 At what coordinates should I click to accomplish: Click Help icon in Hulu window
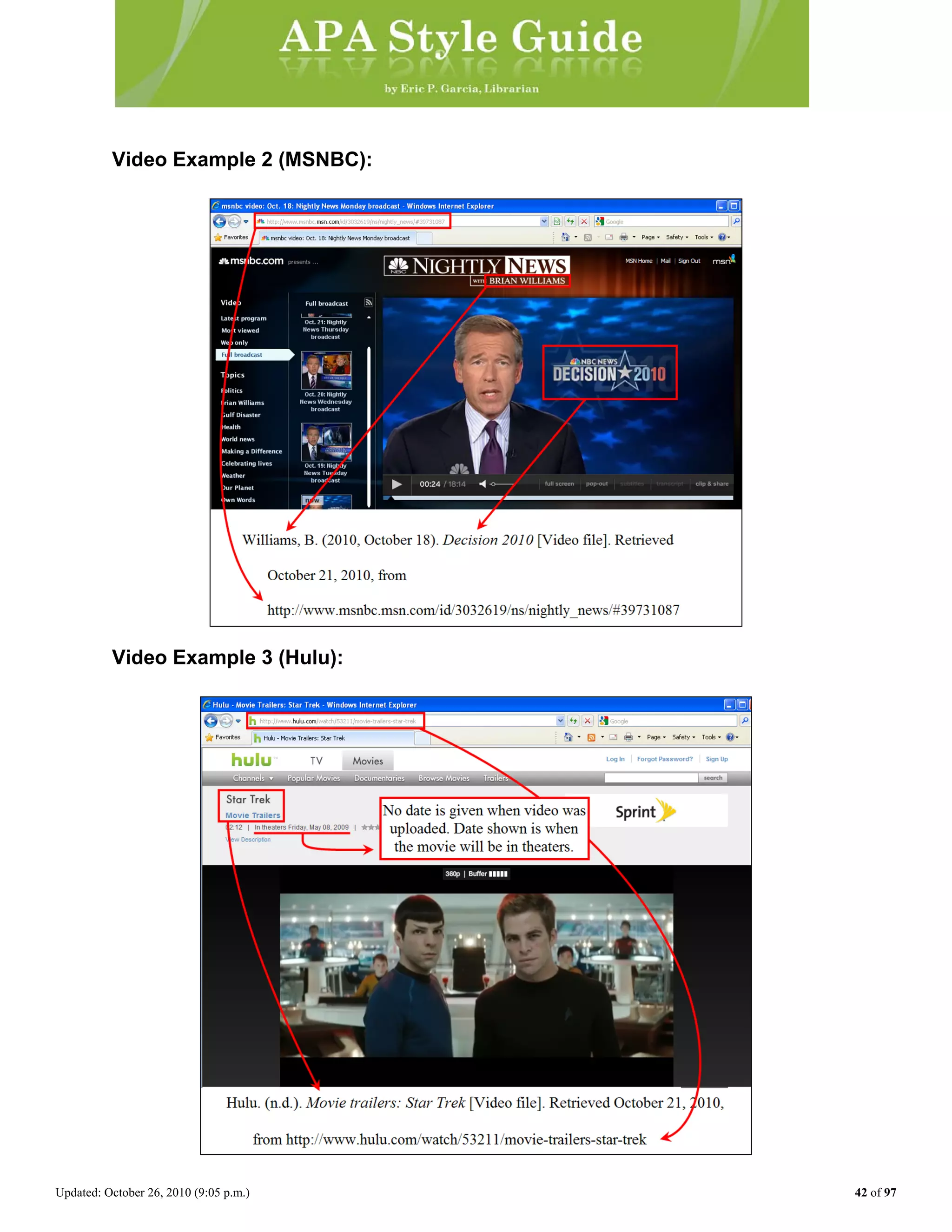tap(730, 737)
